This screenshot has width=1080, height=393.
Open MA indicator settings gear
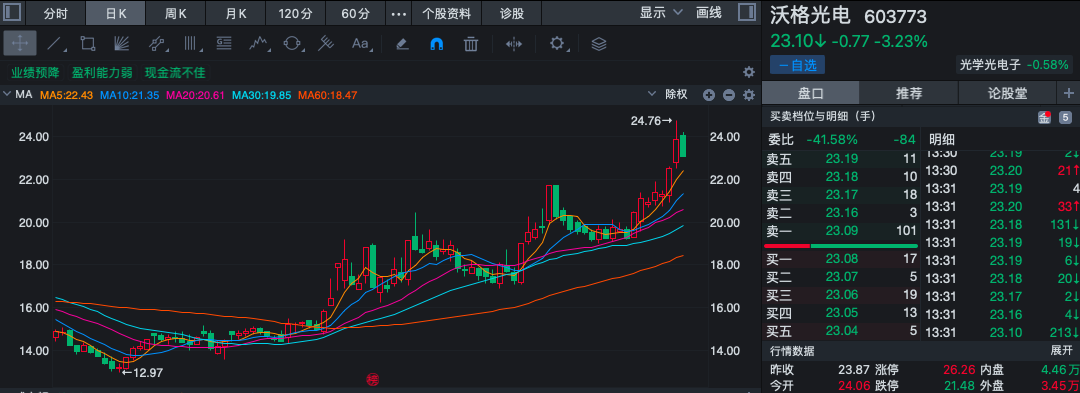pos(749,95)
